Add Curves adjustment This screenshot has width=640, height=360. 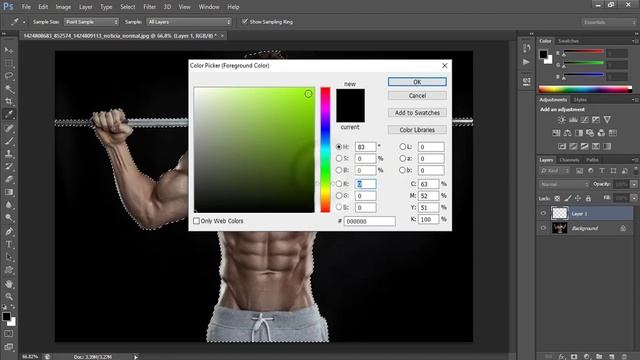(584, 120)
